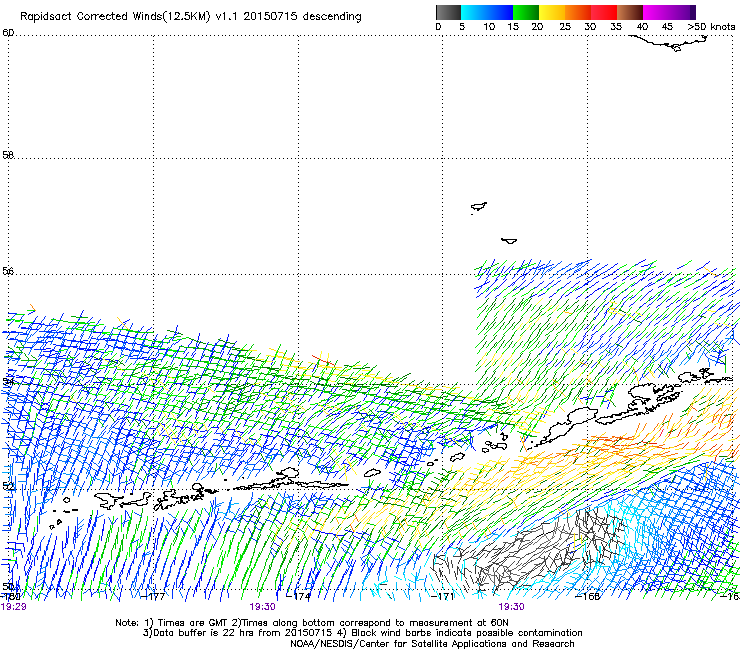Screen dimensions: 740x650
Task: Click the purple '19:29' time label
Action: click(x=14, y=607)
